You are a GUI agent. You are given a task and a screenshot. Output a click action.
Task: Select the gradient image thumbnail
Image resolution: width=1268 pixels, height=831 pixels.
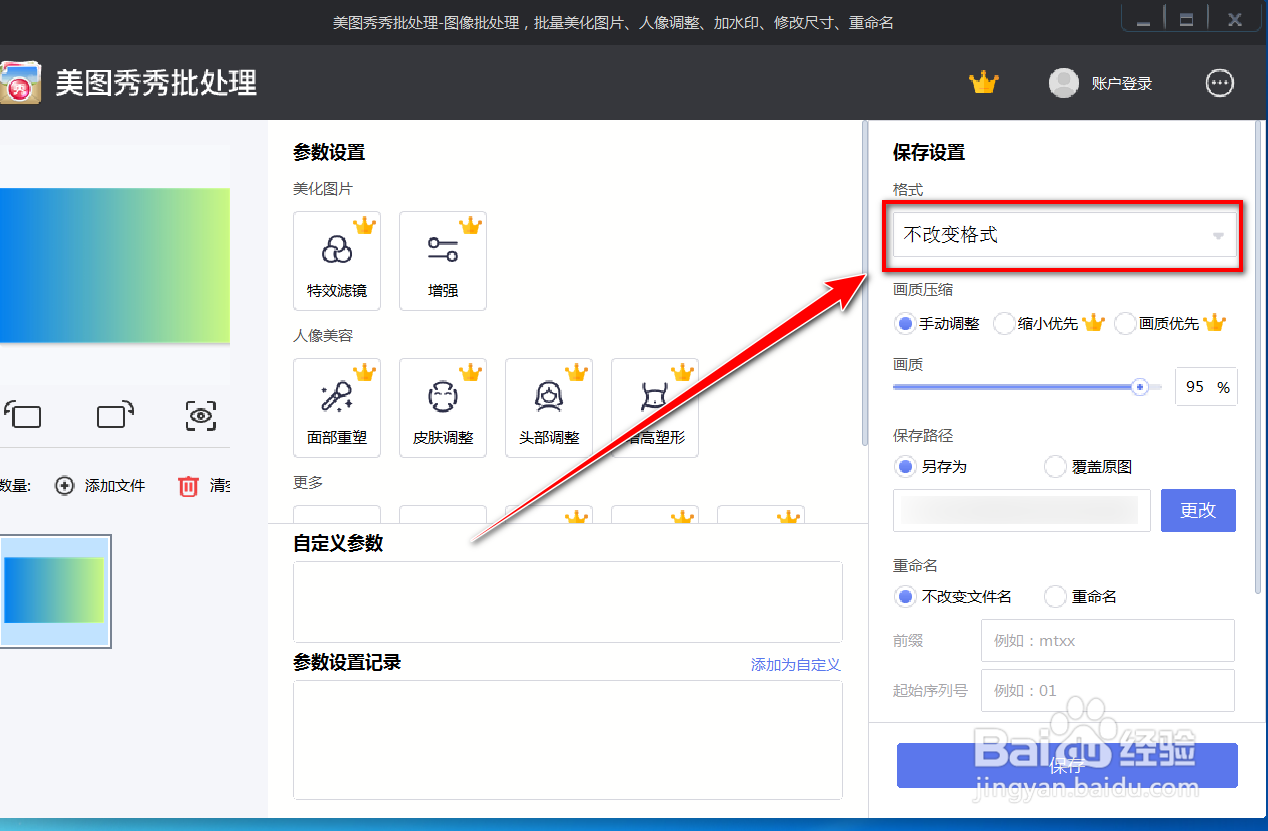click(55, 591)
